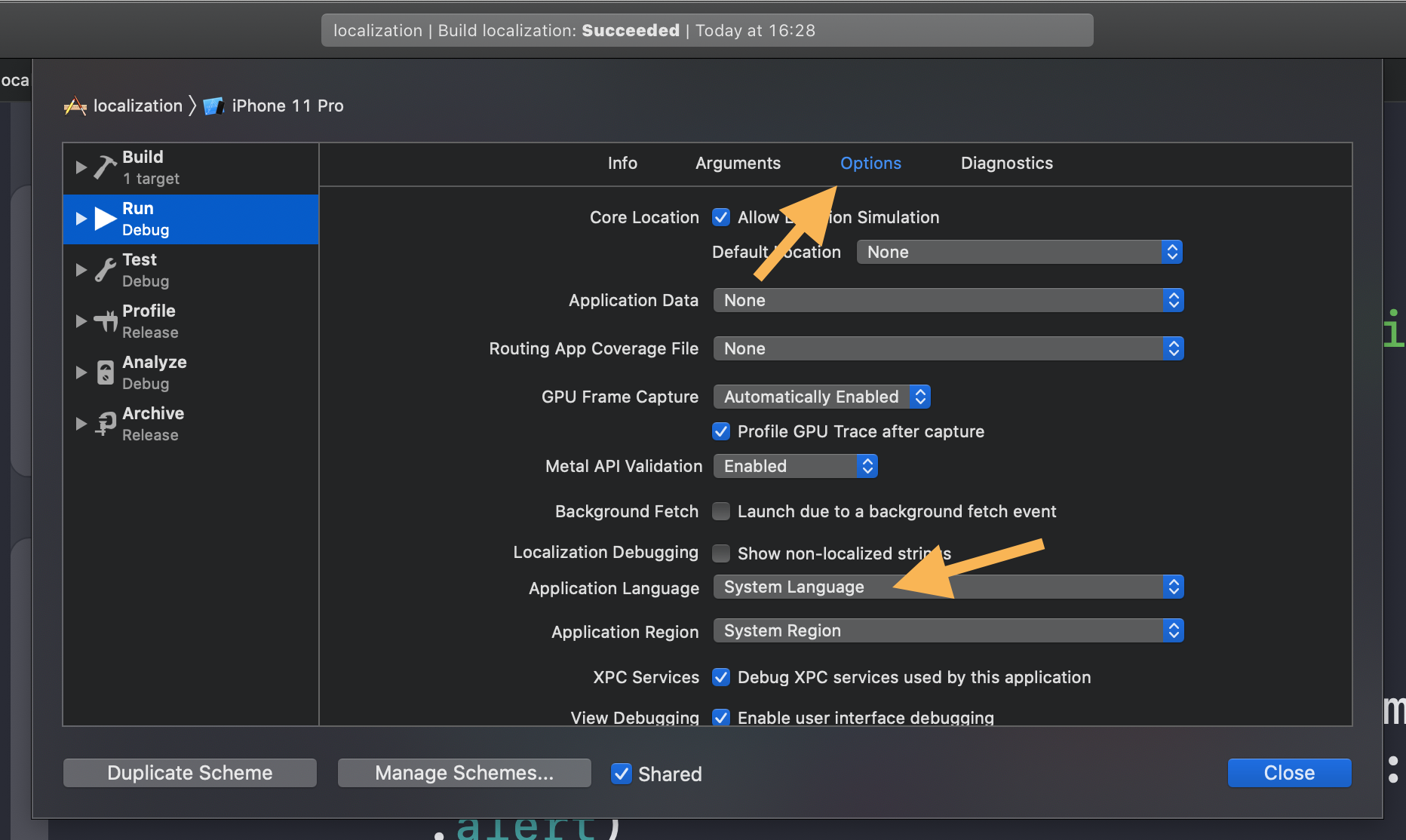This screenshot has width=1406, height=840.
Task: Expand the Test disclosure triangle
Action: (x=81, y=270)
